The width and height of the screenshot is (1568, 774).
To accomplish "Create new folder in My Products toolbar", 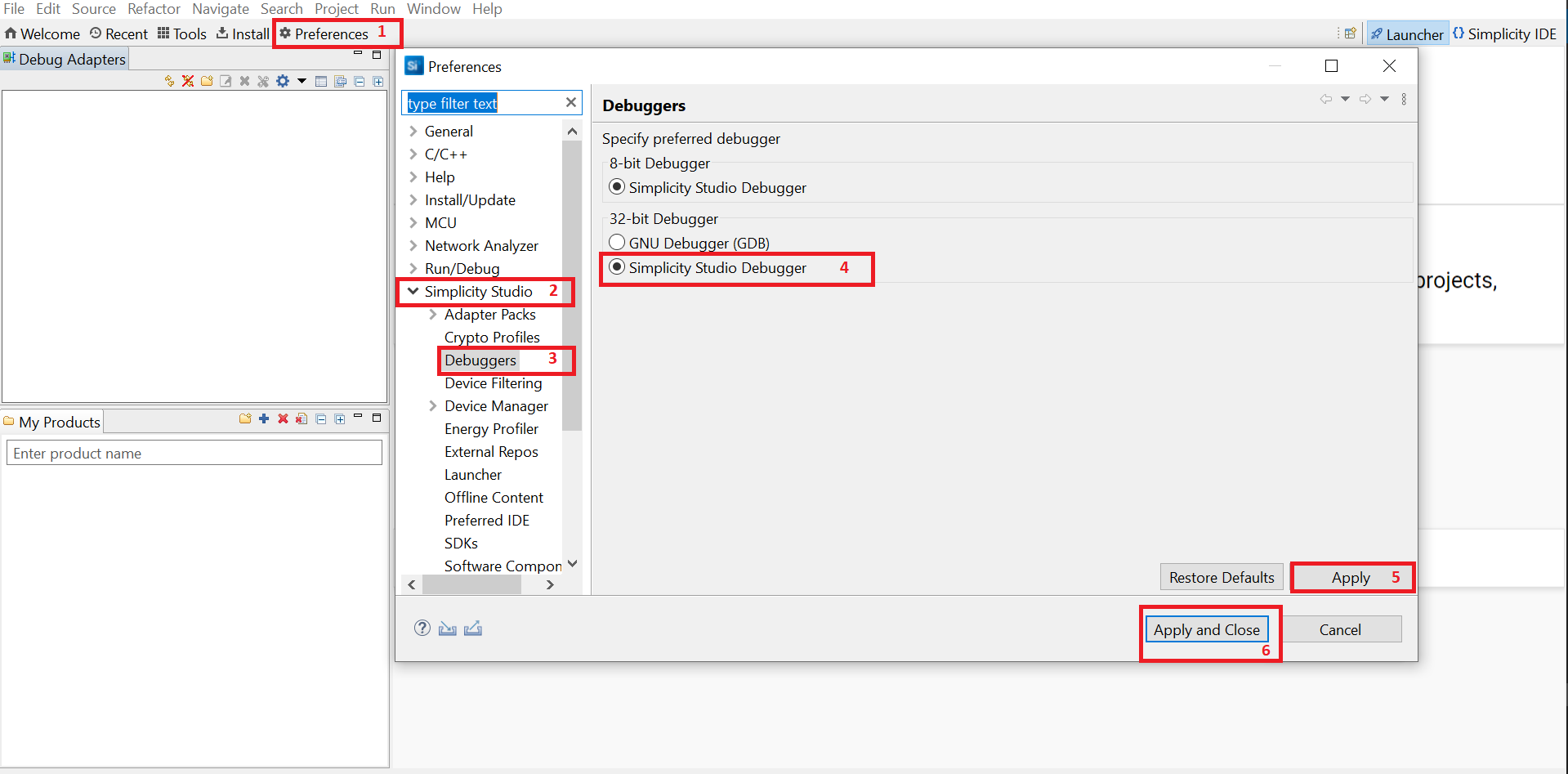I will (x=245, y=418).
